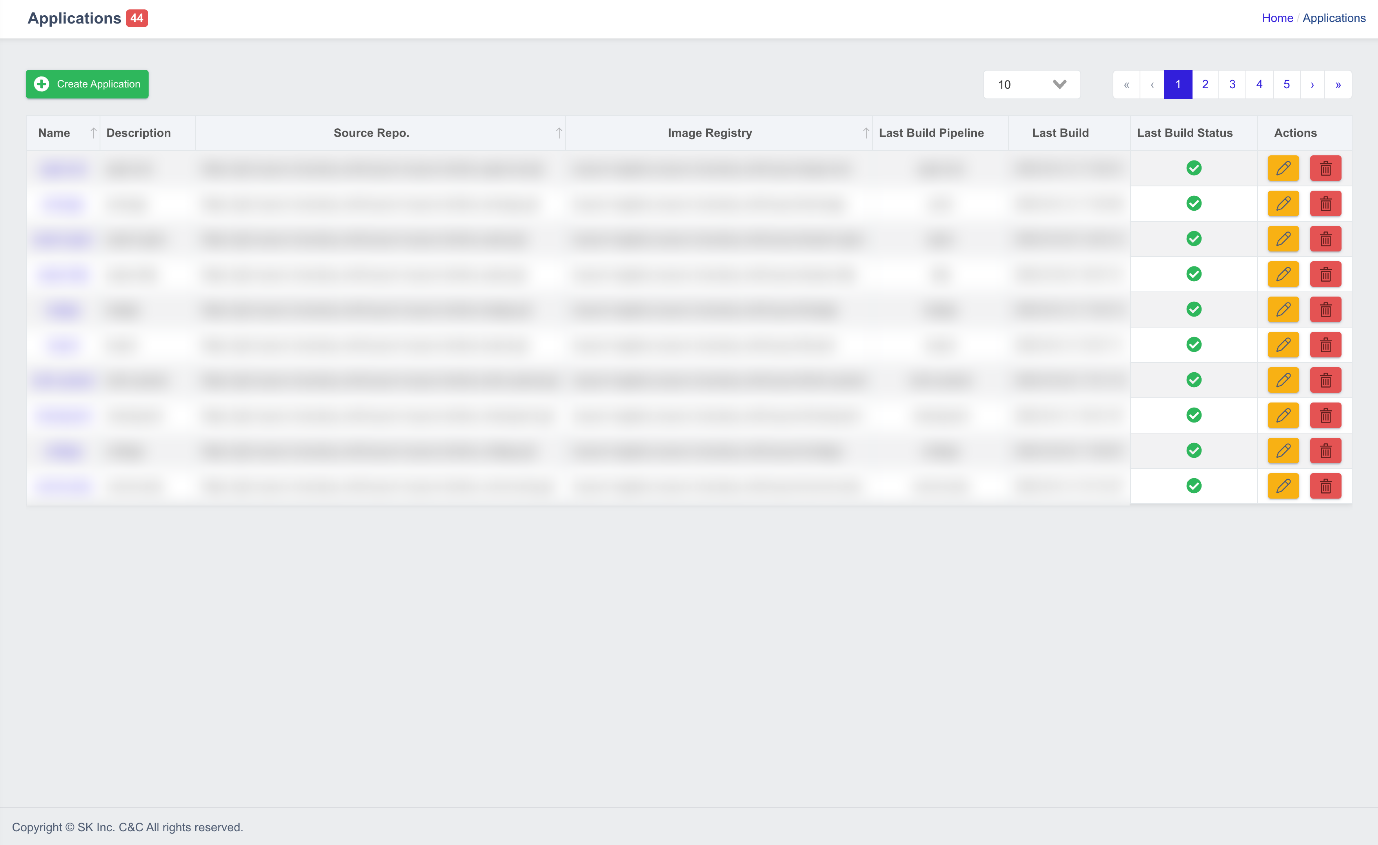Viewport: 1378px width, 845px height.
Task: Open the Applications breadcrumb link
Action: pos(1334,18)
